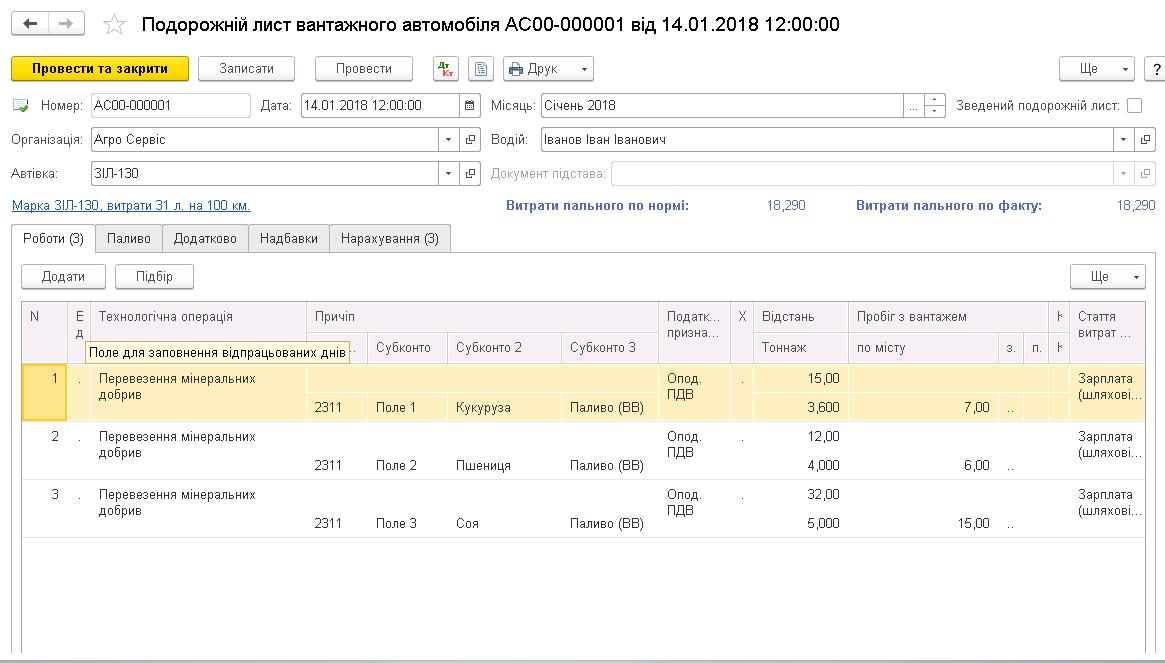The height and width of the screenshot is (663, 1165).
Task: Open the calendar picker for Дата field
Action: (470, 105)
